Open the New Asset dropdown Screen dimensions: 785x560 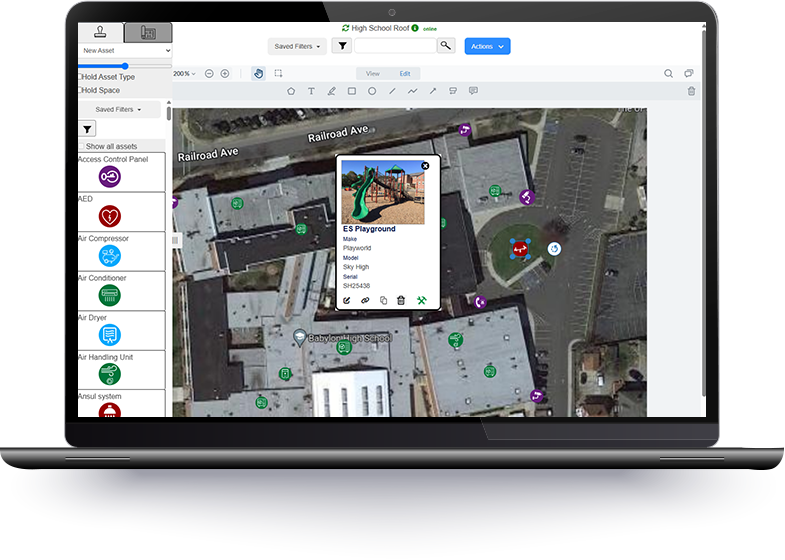point(125,50)
